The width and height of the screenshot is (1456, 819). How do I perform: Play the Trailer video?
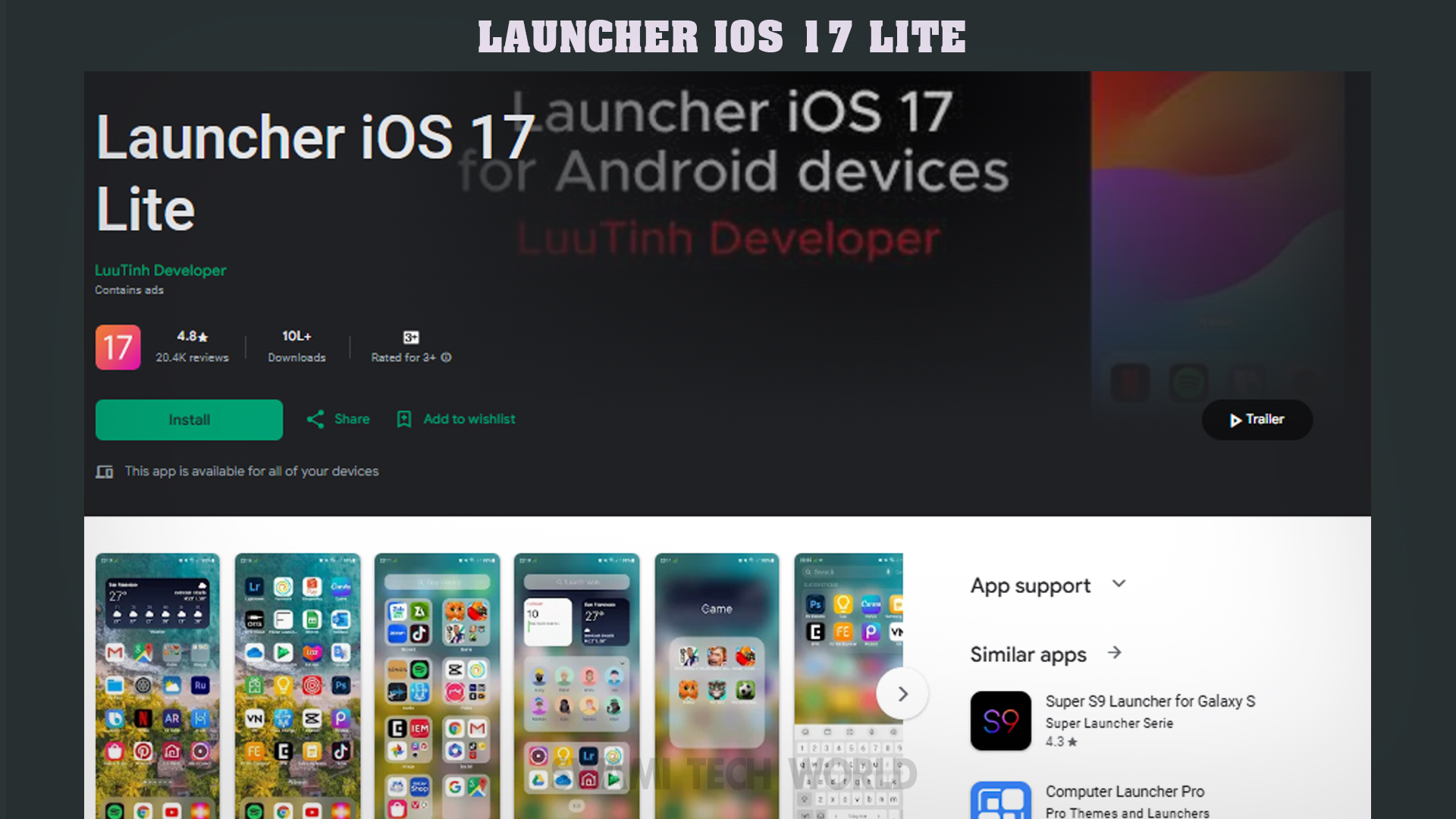(x=1257, y=419)
